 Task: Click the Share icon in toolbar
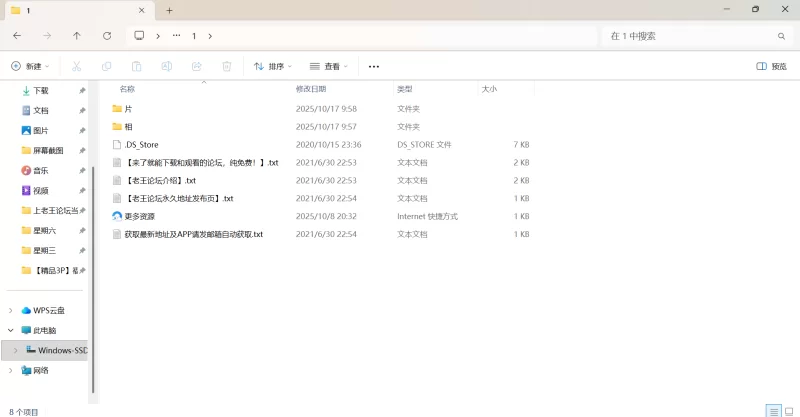(196, 66)
